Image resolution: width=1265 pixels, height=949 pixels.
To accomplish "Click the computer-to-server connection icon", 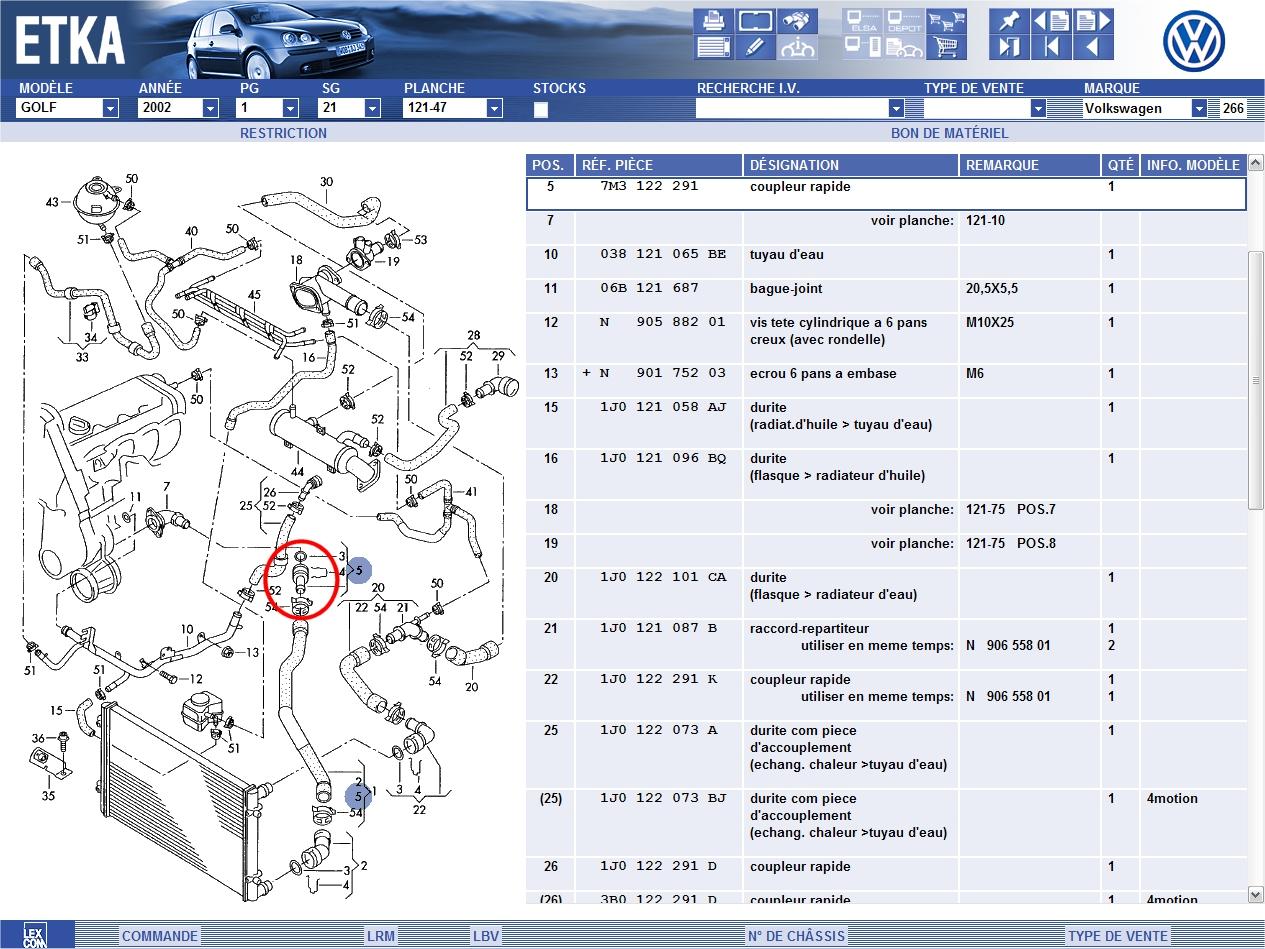I will click(862, 46).
